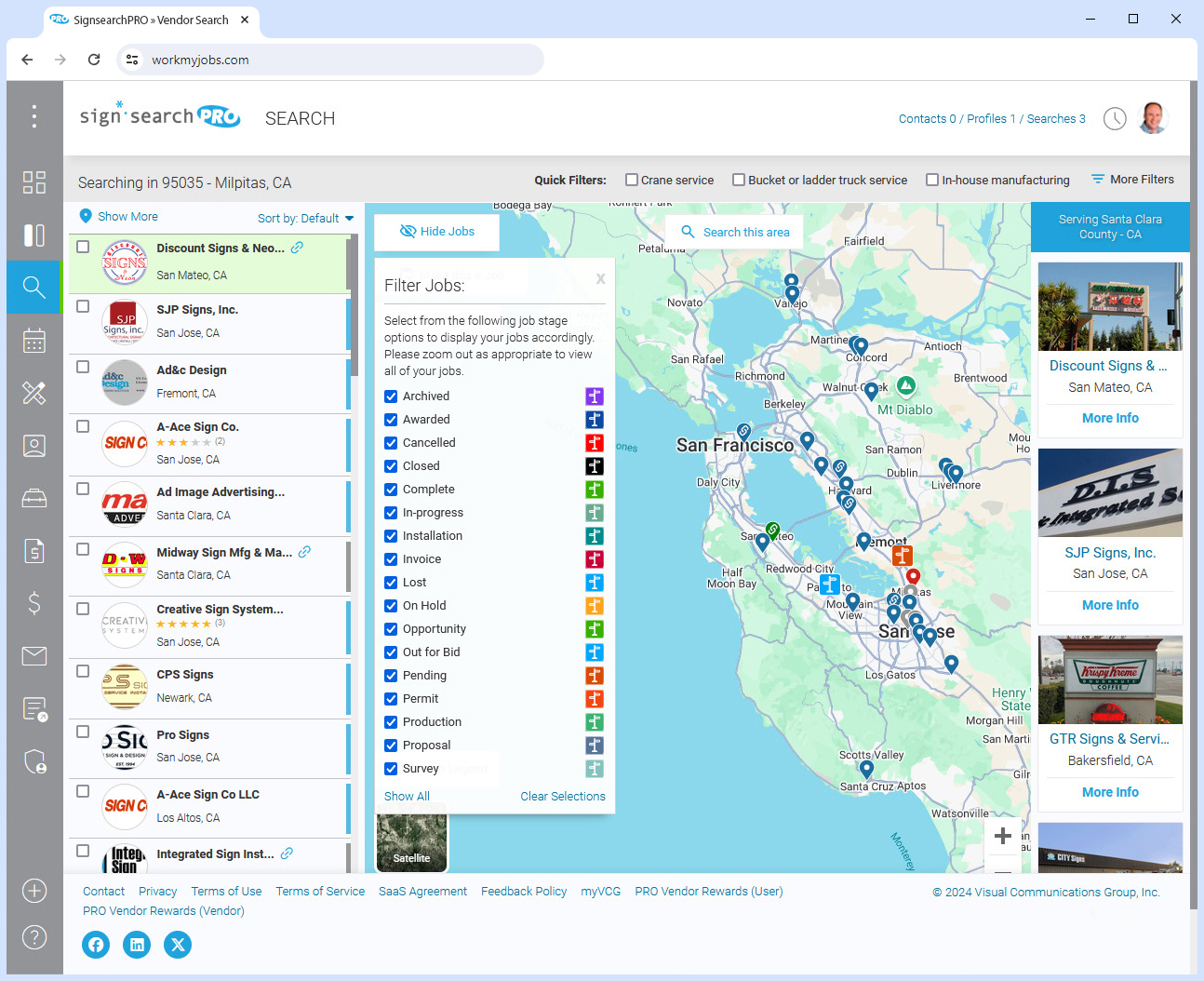Viewport: 1204px width, 981px height.
Task: Click the Mt Diablo green peak marker
Action: pyautogui.click(x=906, y=385)
